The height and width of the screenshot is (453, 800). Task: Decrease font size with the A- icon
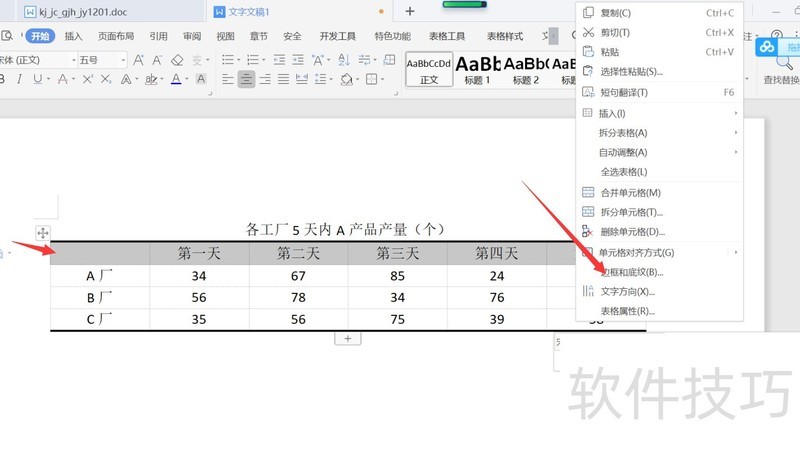point(157,60)
